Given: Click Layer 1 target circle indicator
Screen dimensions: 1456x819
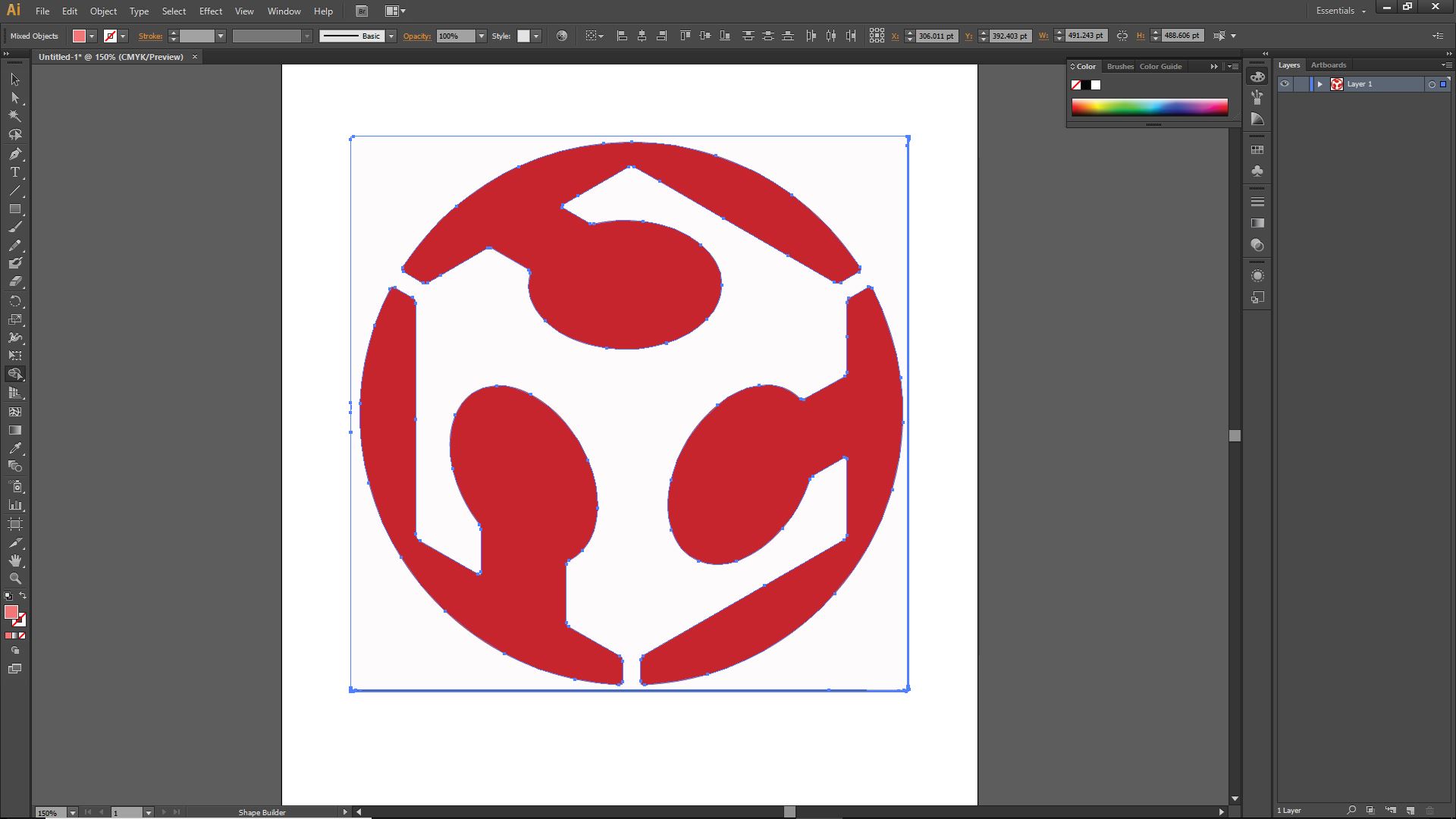Looking at the screenshot, I should [1432, 84].
